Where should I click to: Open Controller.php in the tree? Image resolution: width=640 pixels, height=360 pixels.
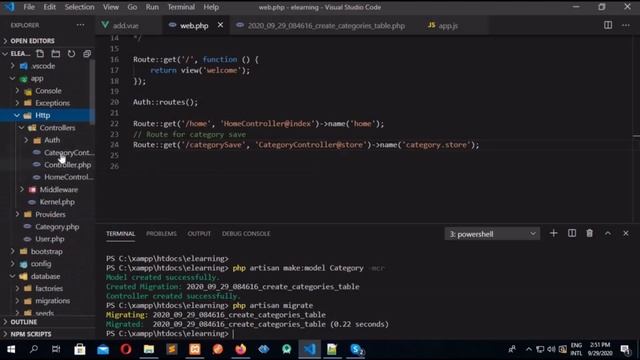(67, 165)
